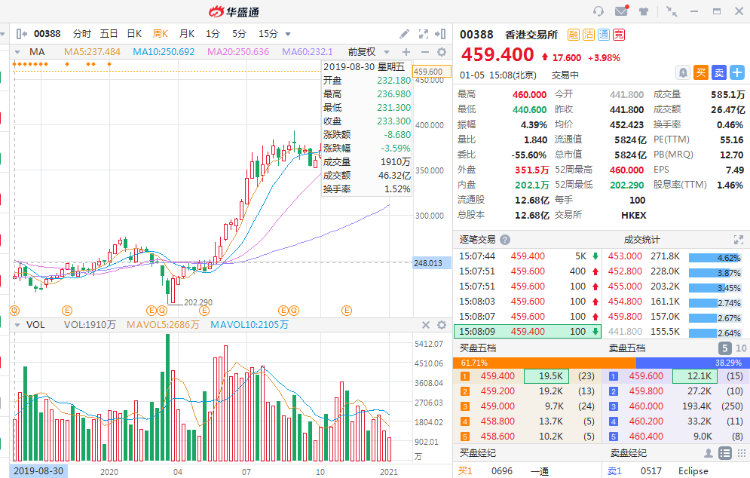The image size is (750, 478).
Task: Click help icon beside 逐笔交易
Action: 504,240
